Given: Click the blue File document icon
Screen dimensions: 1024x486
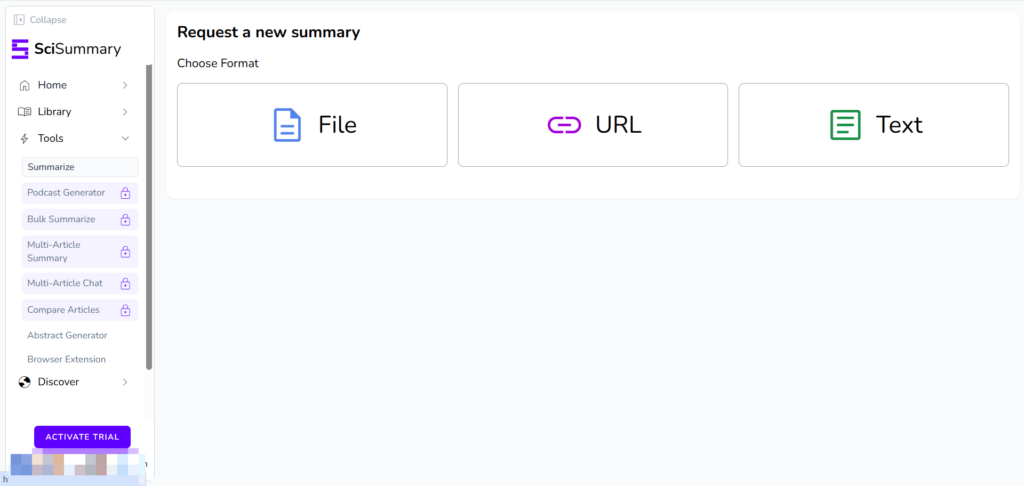Looking at the screenshot, I should click(287, 125).
